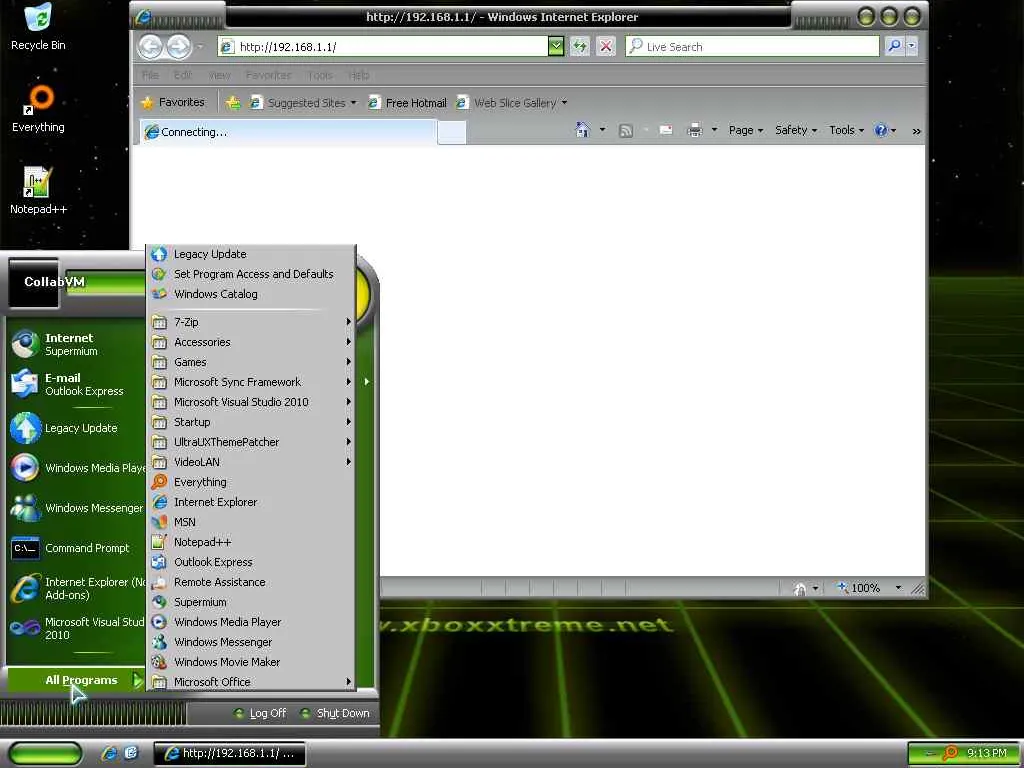The height and width of the screenshot is (768, 1024).
Task: Expand the Startup program folder
Action: point(251,422)
